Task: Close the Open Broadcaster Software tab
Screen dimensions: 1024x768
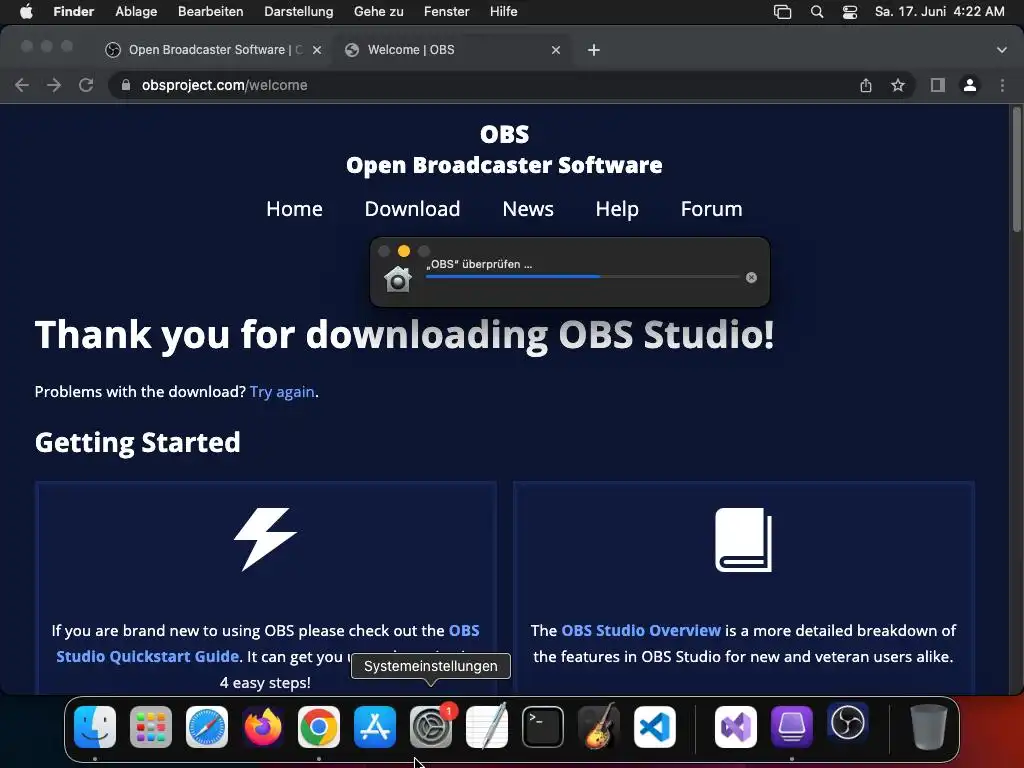Action: [x=317, y=50]
